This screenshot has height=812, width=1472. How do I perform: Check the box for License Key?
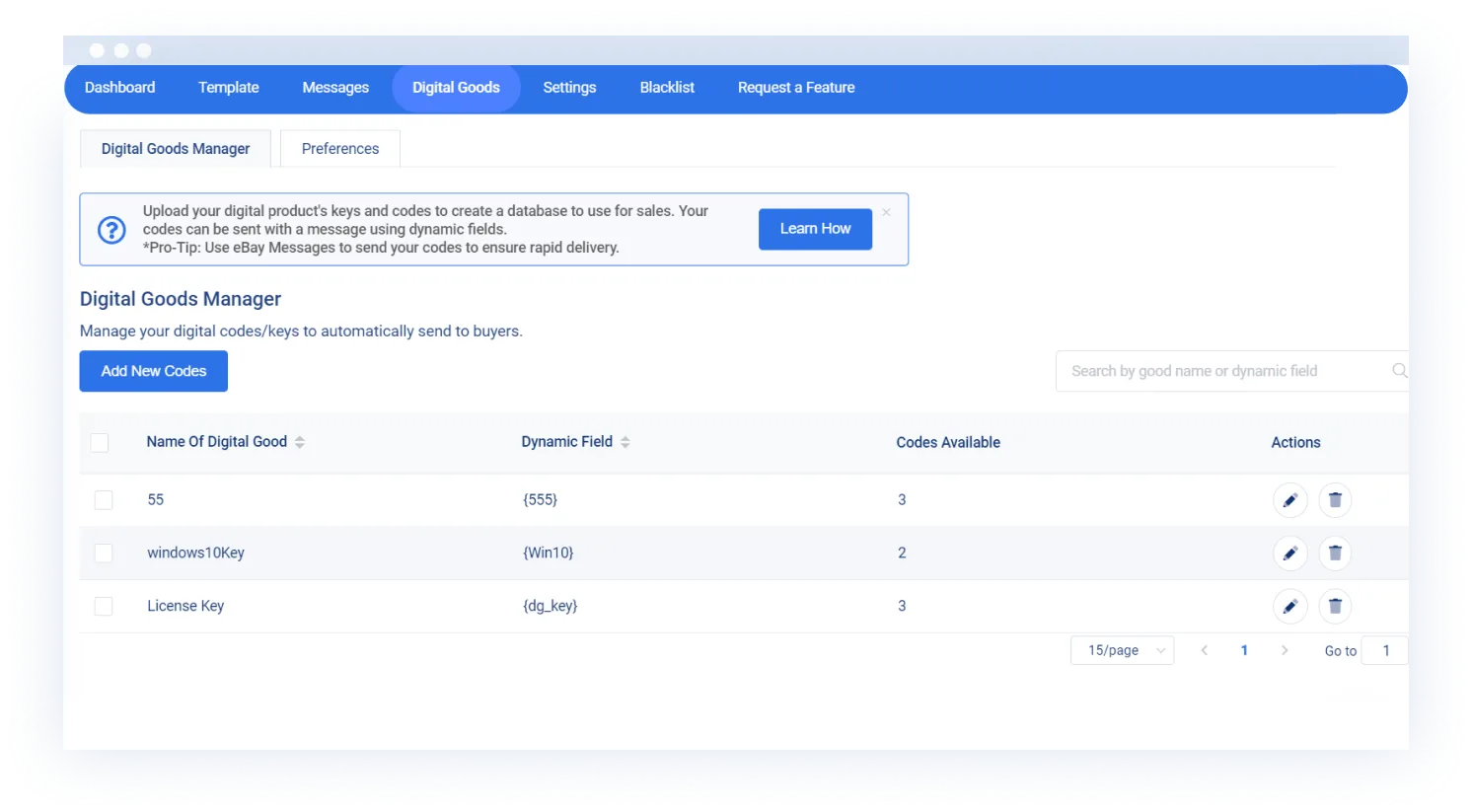point(104,607)
